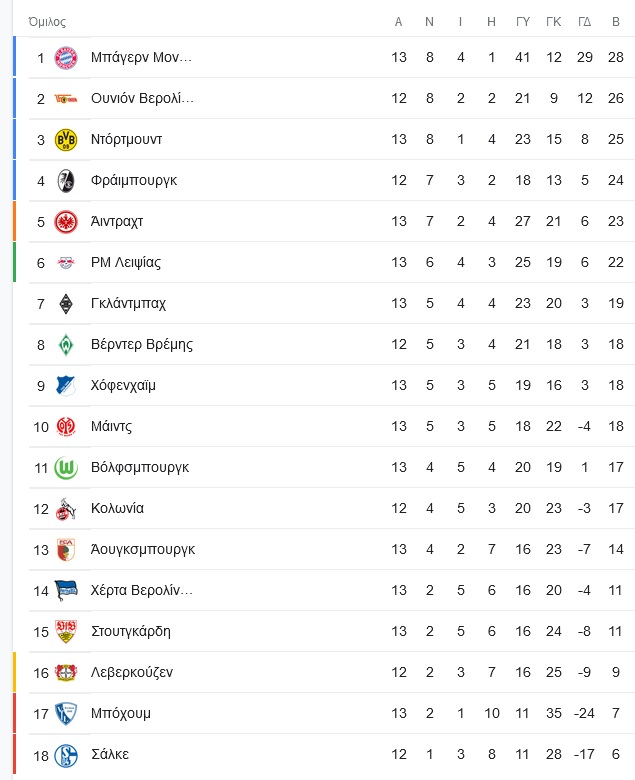
Task: Click the Mainz 05 red crest
Action: [66, 427]
